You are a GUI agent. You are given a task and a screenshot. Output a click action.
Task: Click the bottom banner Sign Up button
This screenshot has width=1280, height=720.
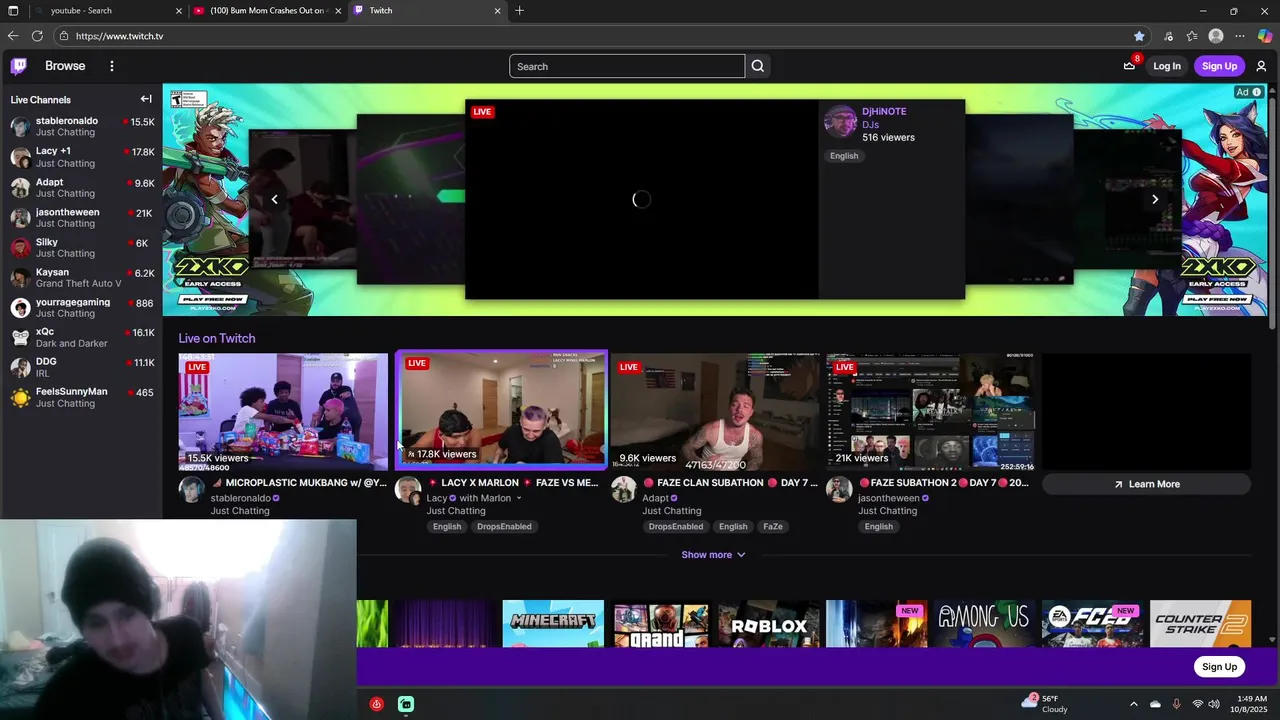1219,667
